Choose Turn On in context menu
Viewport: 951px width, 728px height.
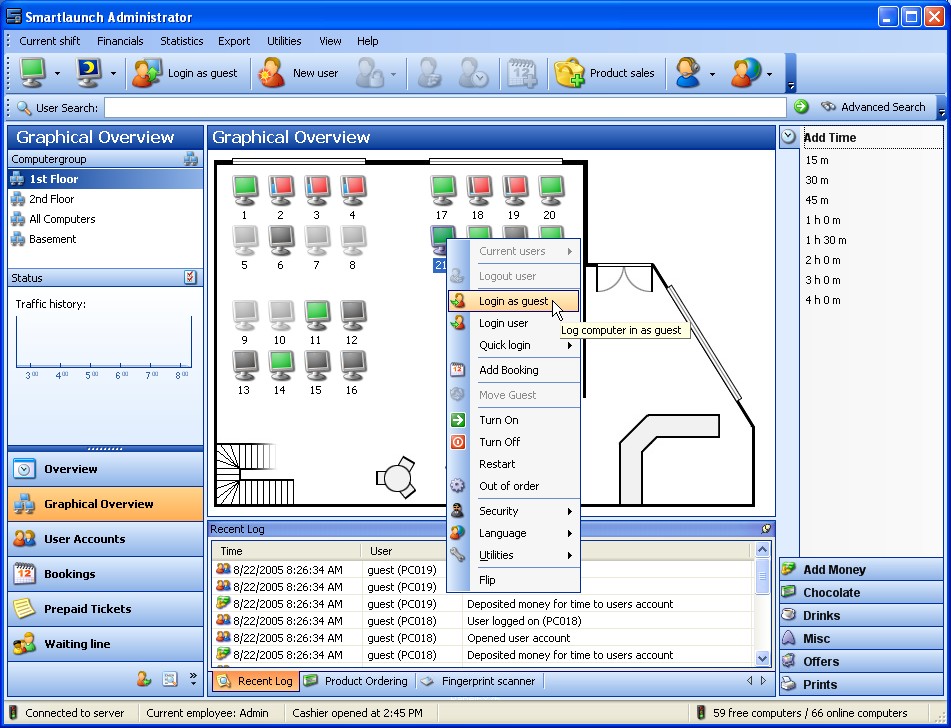point(513,420)
